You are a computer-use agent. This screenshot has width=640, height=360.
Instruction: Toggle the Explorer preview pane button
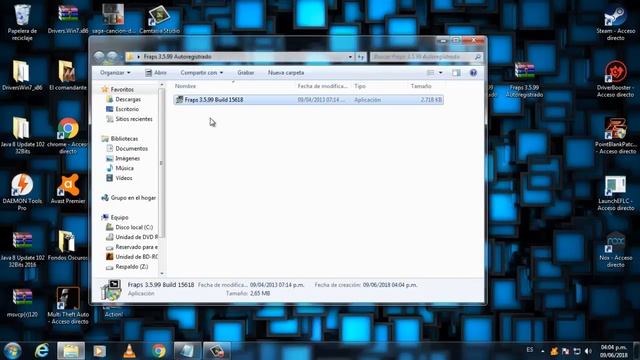coord(456,73)
